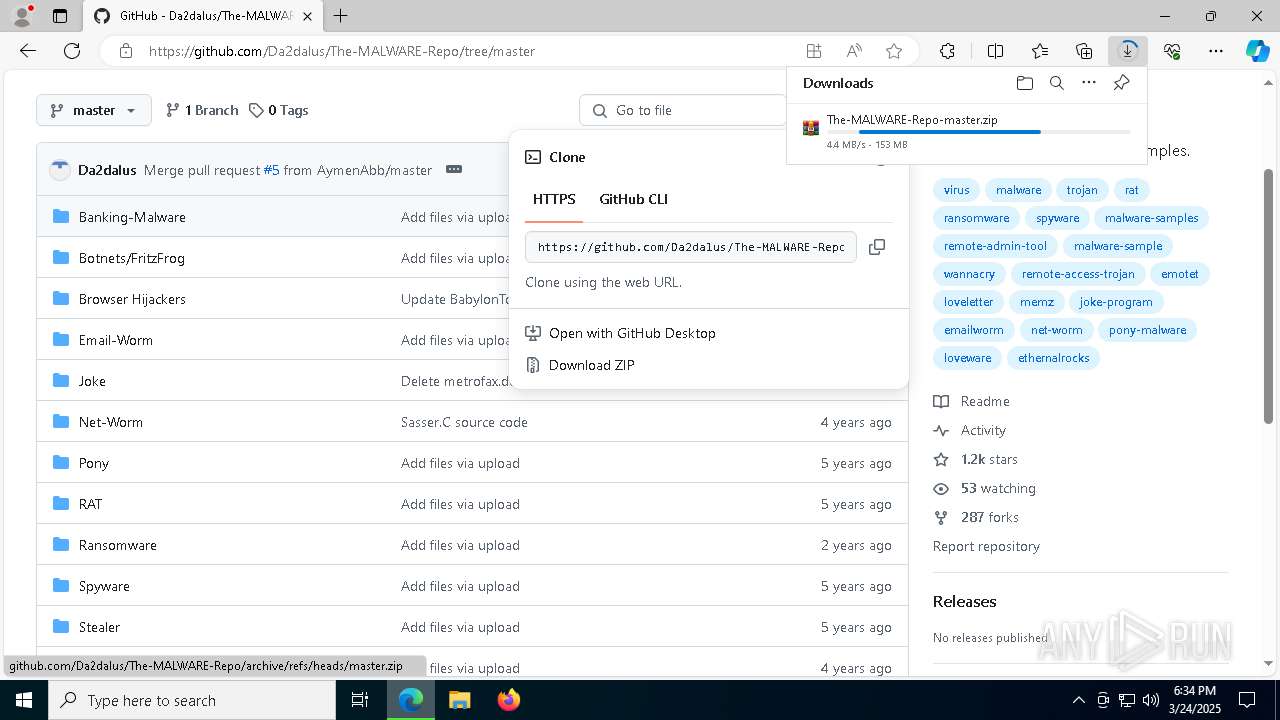Click the clone URL text field

tap(691, 247)
